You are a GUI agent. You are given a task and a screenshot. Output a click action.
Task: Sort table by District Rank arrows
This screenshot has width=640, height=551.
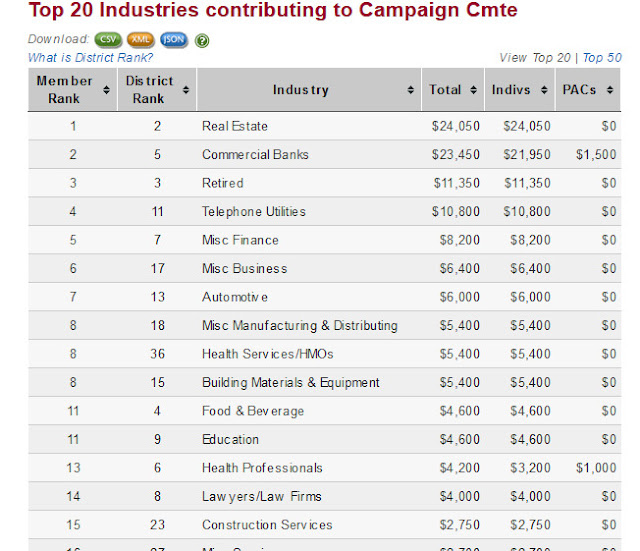pos(188,90)
